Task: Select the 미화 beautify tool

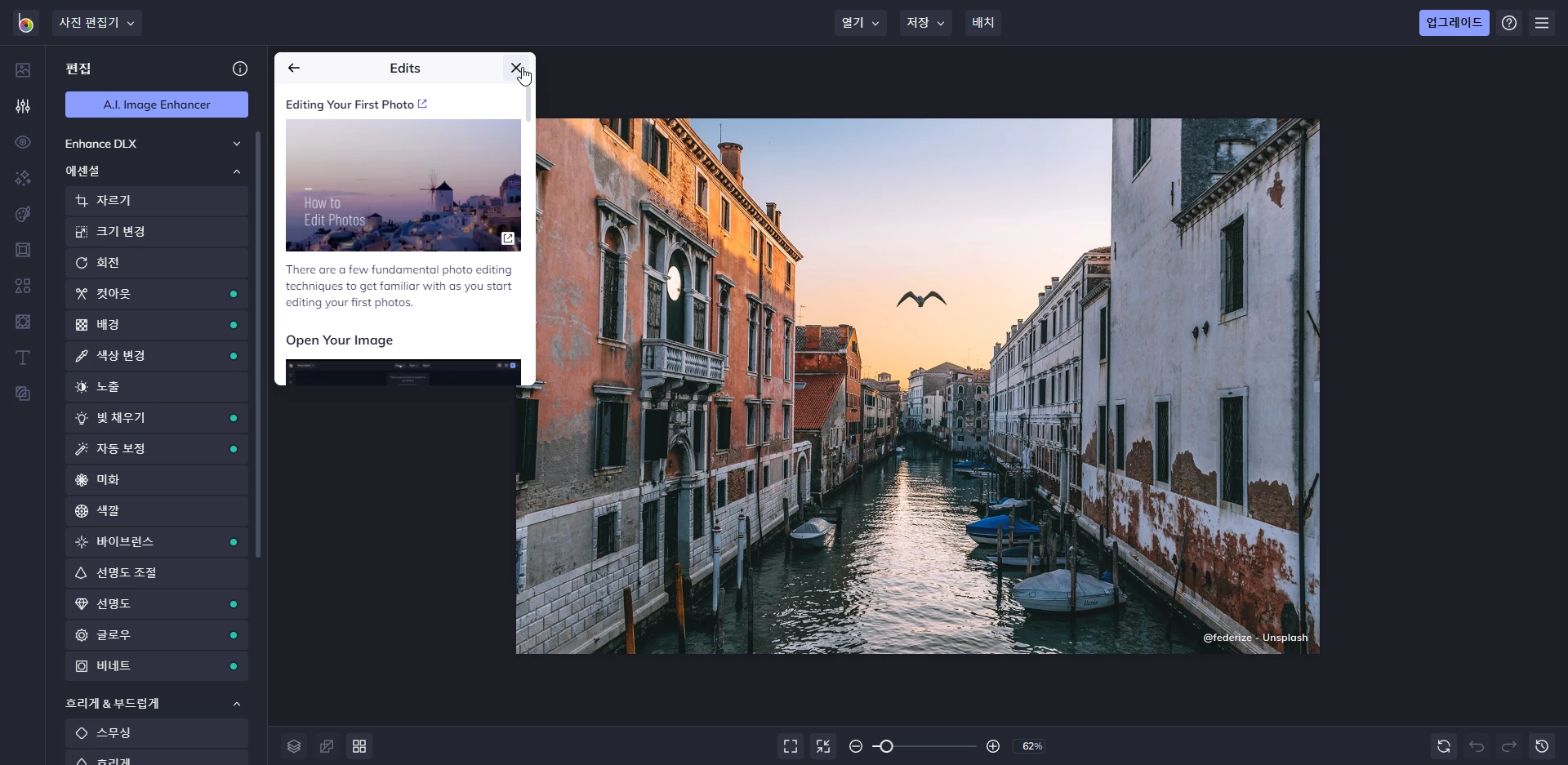Action: tap(157, 480)
